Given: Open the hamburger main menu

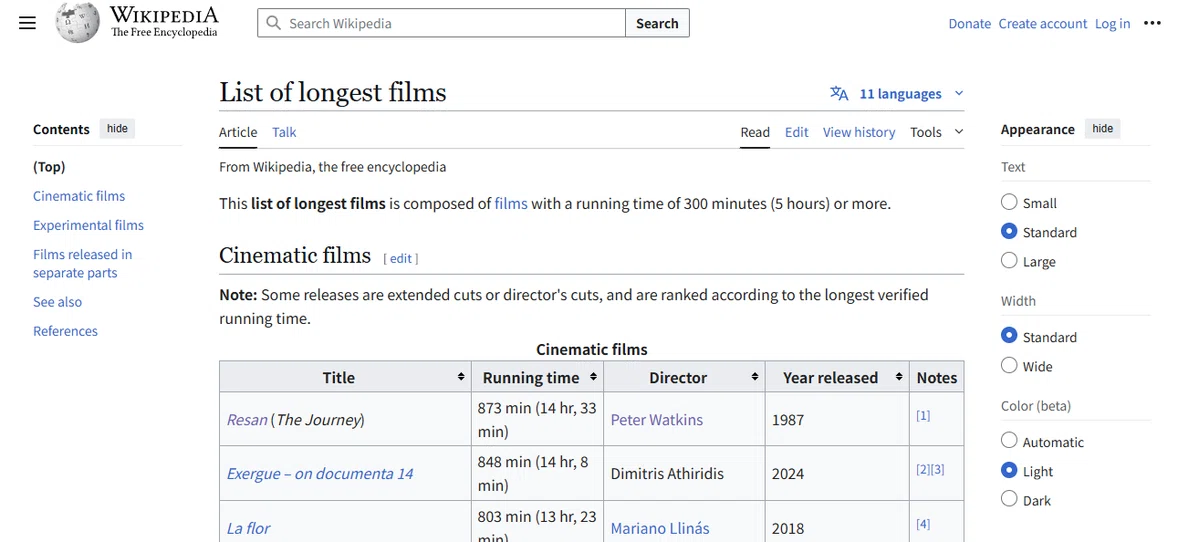Looking at the screenshot, I should click(28, 23).
